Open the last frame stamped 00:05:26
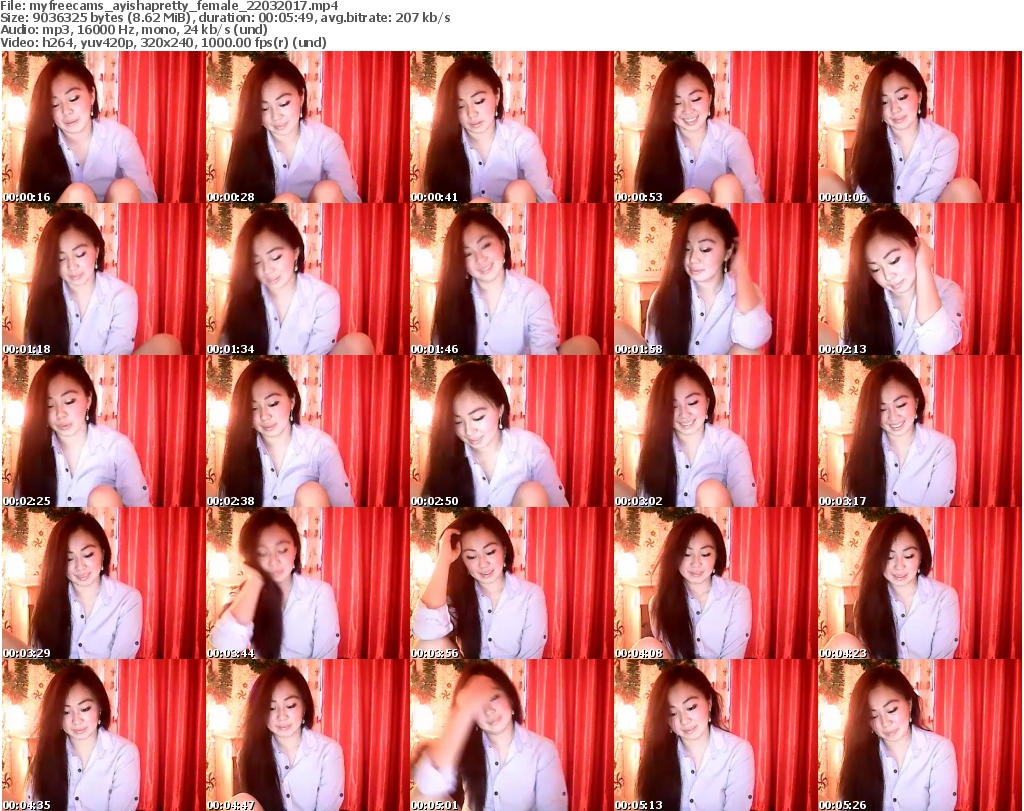 [x=920, y=736]
